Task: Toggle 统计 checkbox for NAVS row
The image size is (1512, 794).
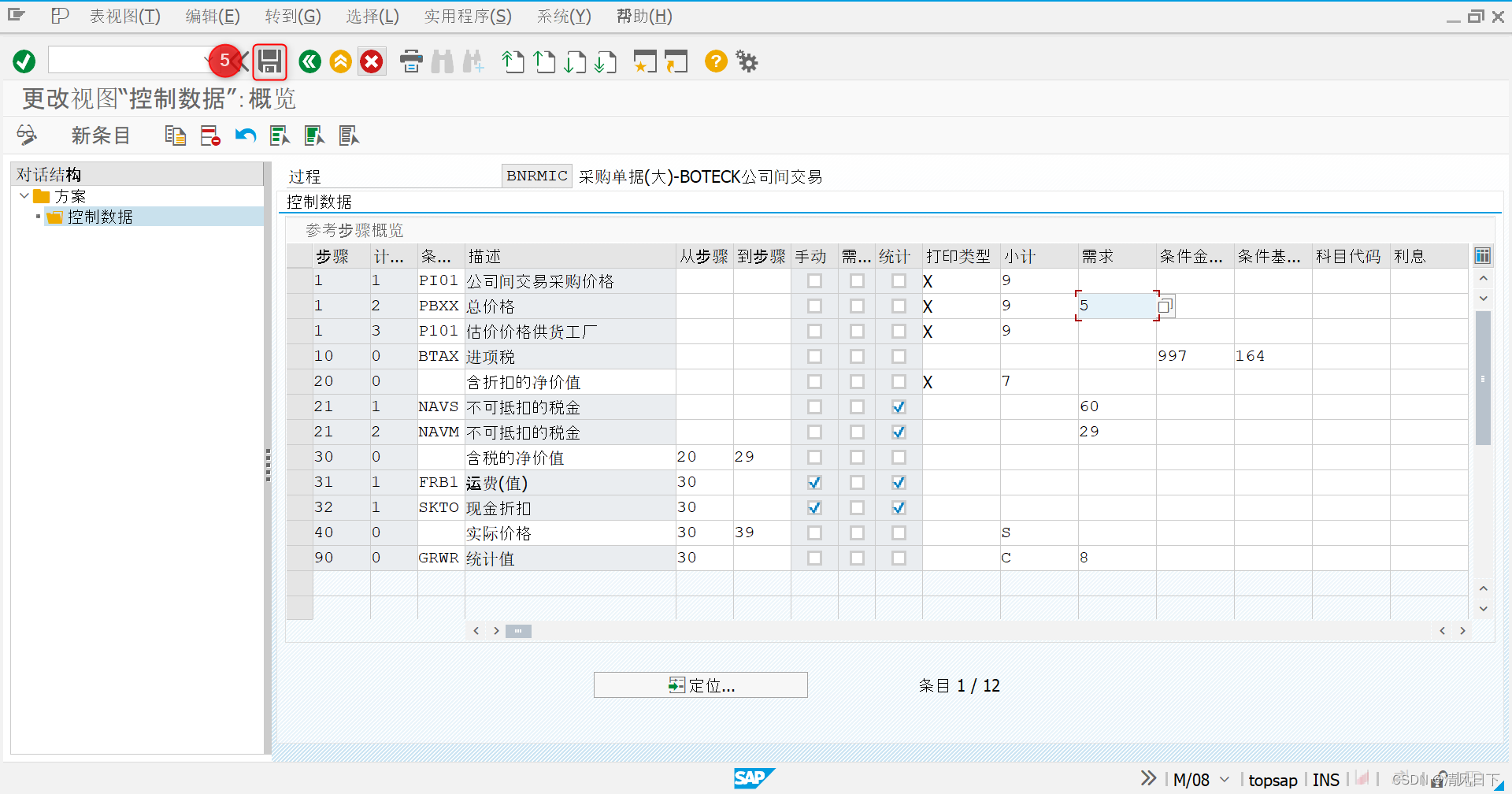Action: 899,406
